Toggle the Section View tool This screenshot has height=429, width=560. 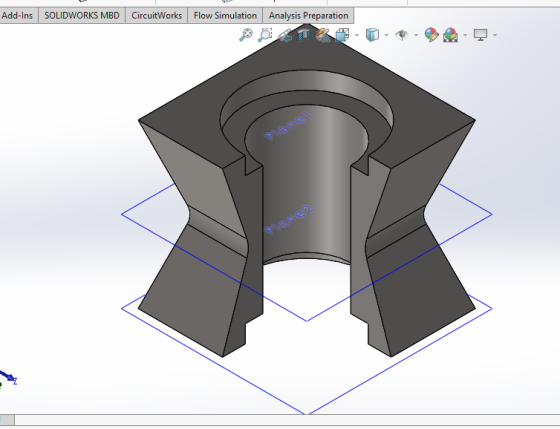[304, 35]
